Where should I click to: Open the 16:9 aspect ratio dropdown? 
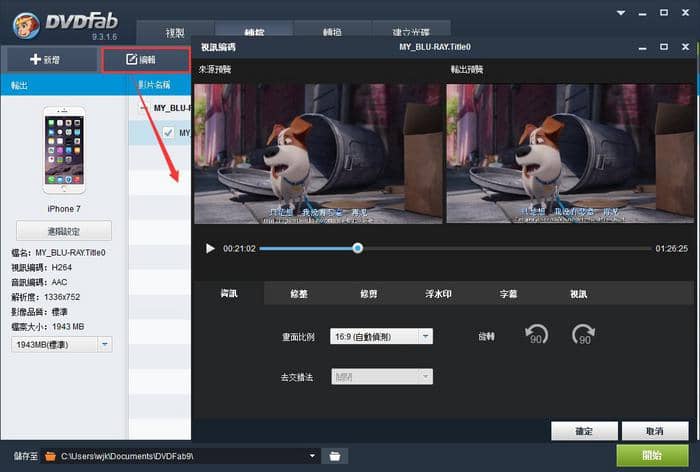click(x=381, y=337)
